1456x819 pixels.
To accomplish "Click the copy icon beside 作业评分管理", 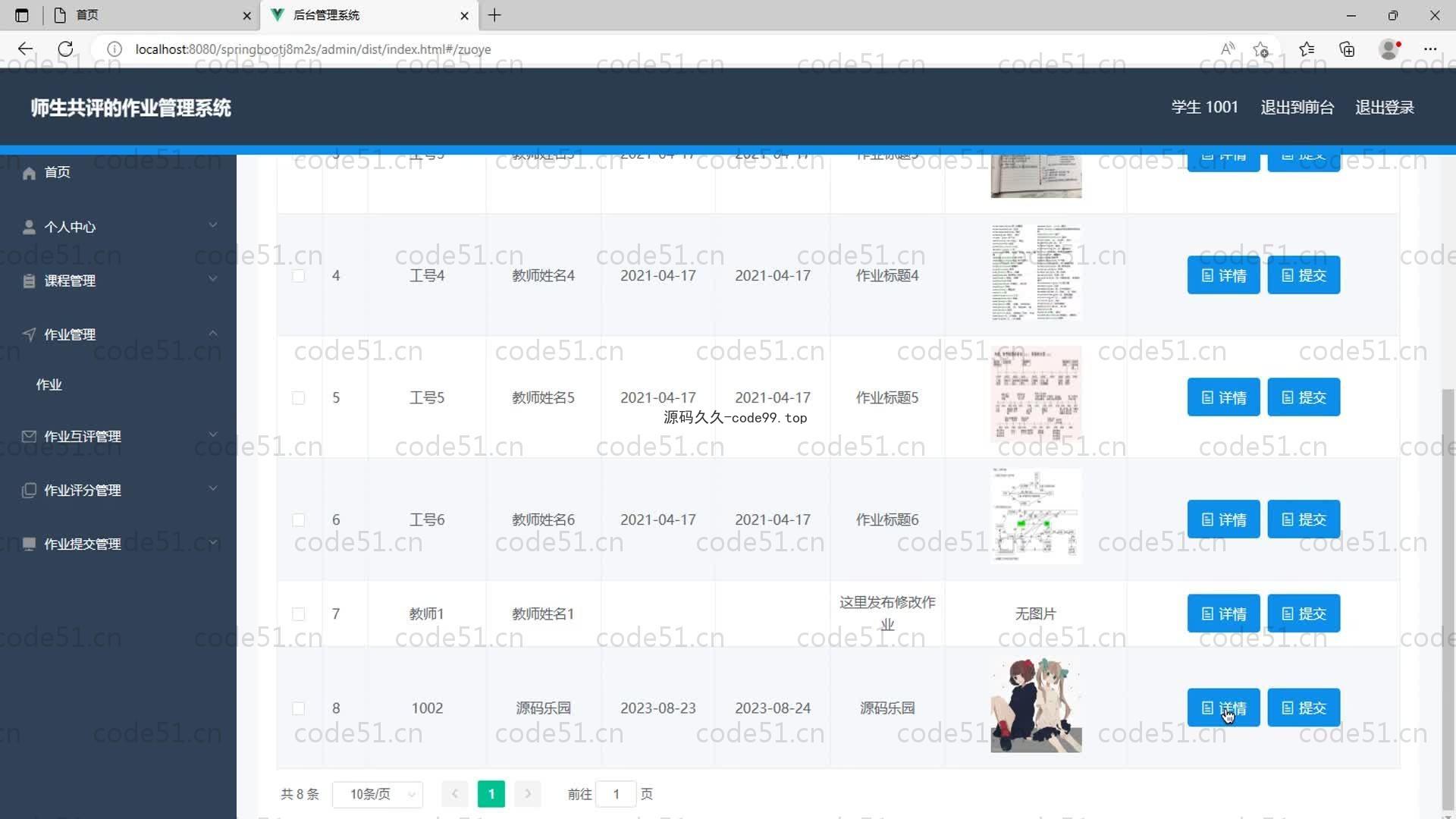I will point(29,490).
